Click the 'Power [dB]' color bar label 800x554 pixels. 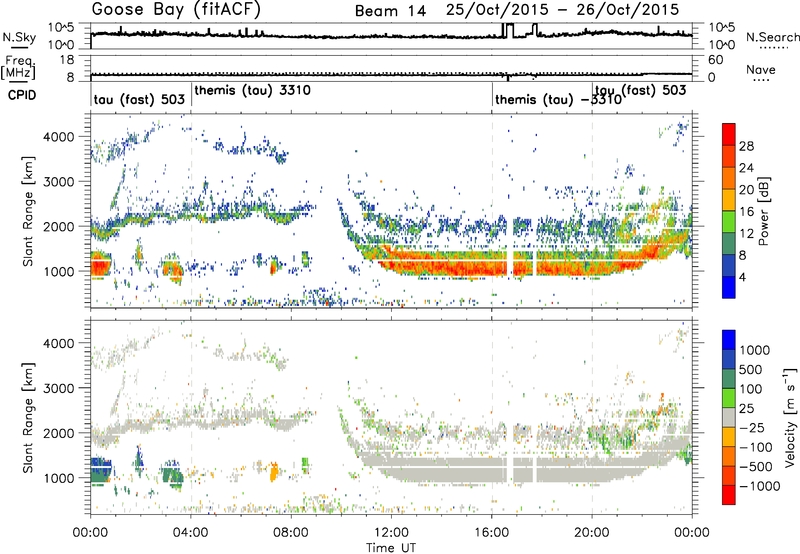pyautogui.click(x=763, y=211)
